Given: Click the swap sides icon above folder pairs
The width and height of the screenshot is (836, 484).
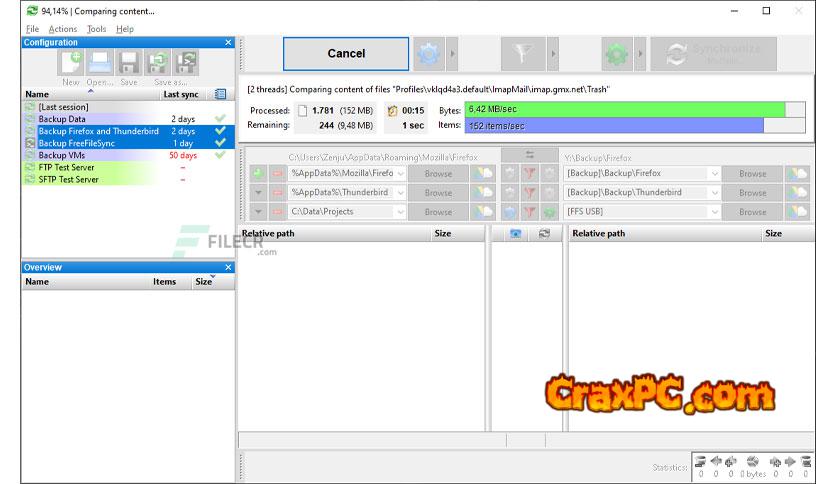Looking at the screenshot, I should click(529, 155).
